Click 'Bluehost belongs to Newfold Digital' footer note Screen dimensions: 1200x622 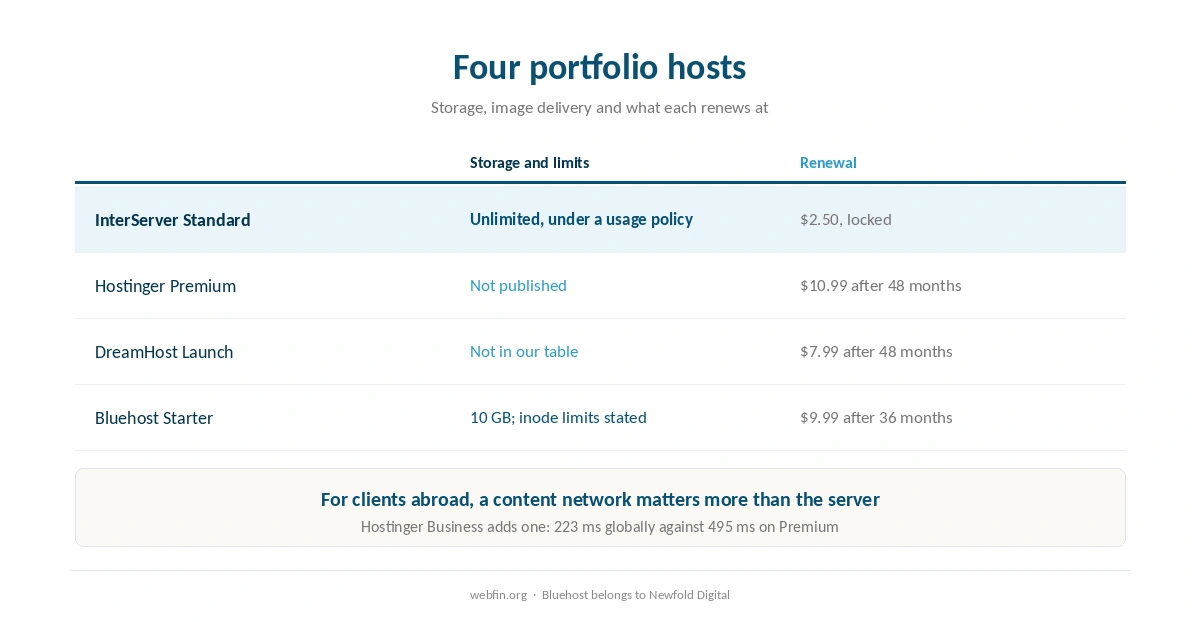[x=636, y=595]
